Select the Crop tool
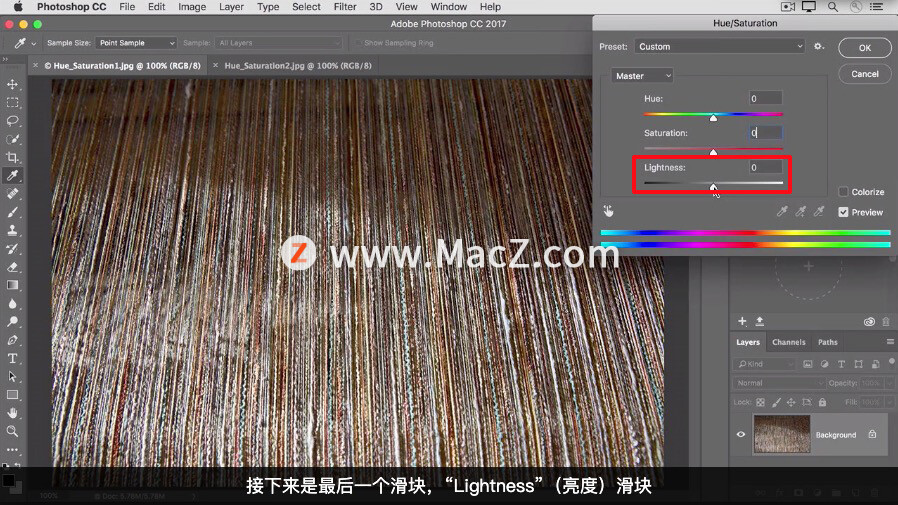This screenshot has width=898, height=505. pyautogui.click(x=12, y=157)
